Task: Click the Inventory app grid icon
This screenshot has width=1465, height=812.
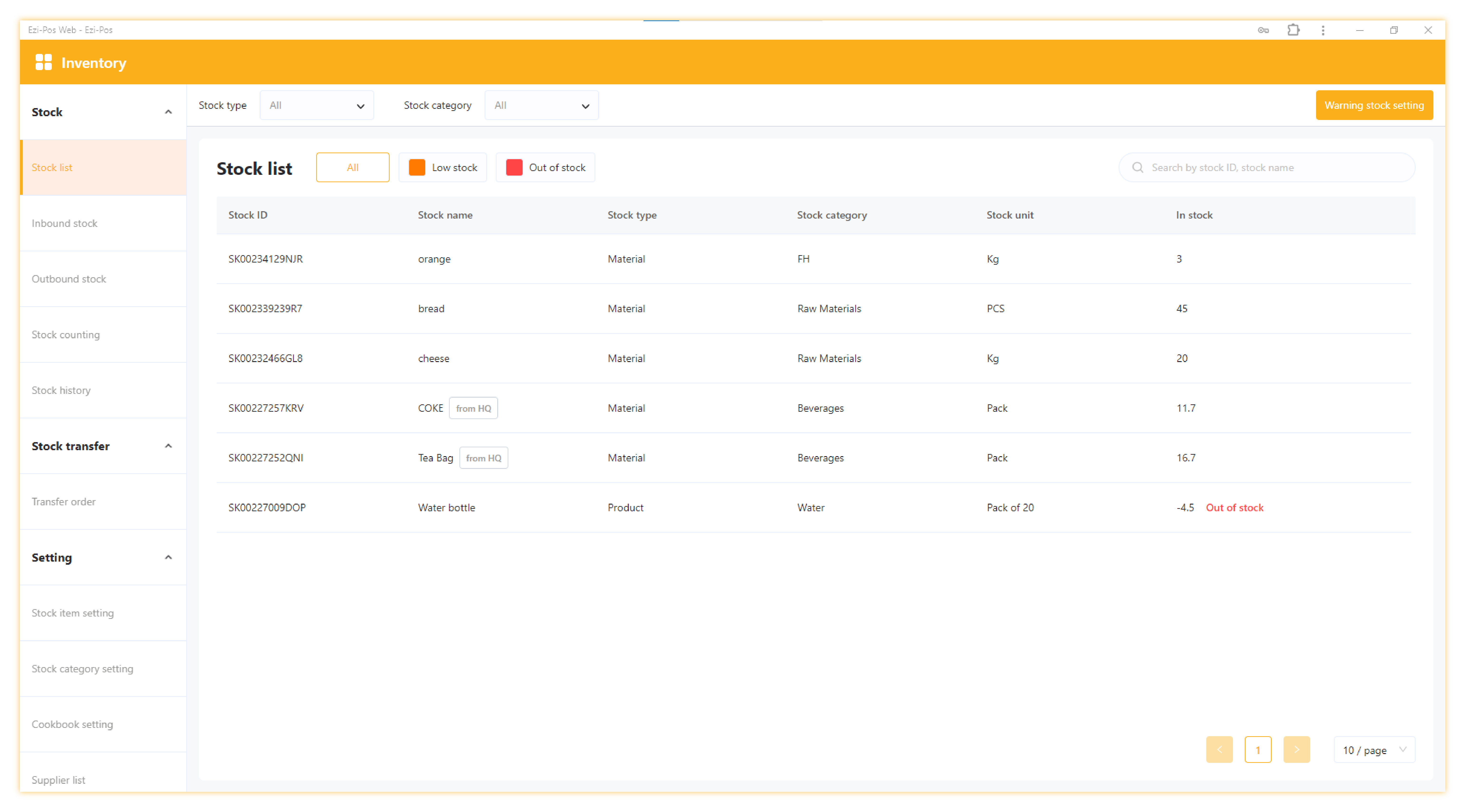Action: (x=43, y=62)
